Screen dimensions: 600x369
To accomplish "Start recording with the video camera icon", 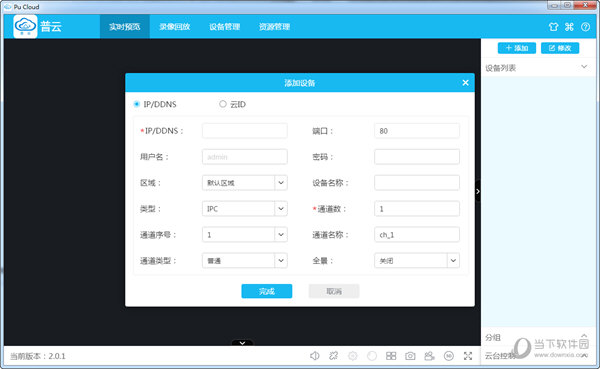I will [429, 356].
